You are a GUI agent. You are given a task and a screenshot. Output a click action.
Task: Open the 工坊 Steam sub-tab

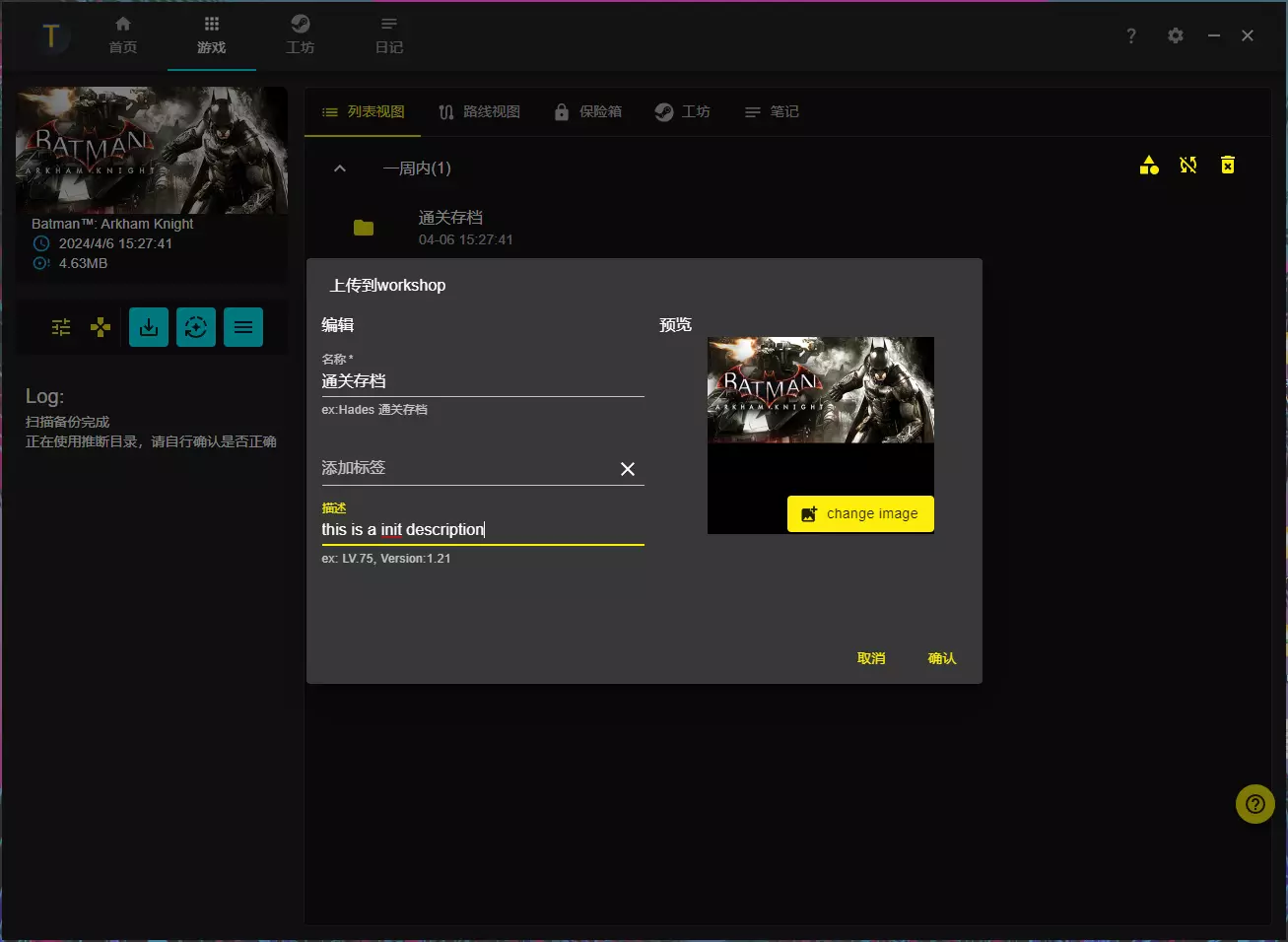click(x=682, y=112)
